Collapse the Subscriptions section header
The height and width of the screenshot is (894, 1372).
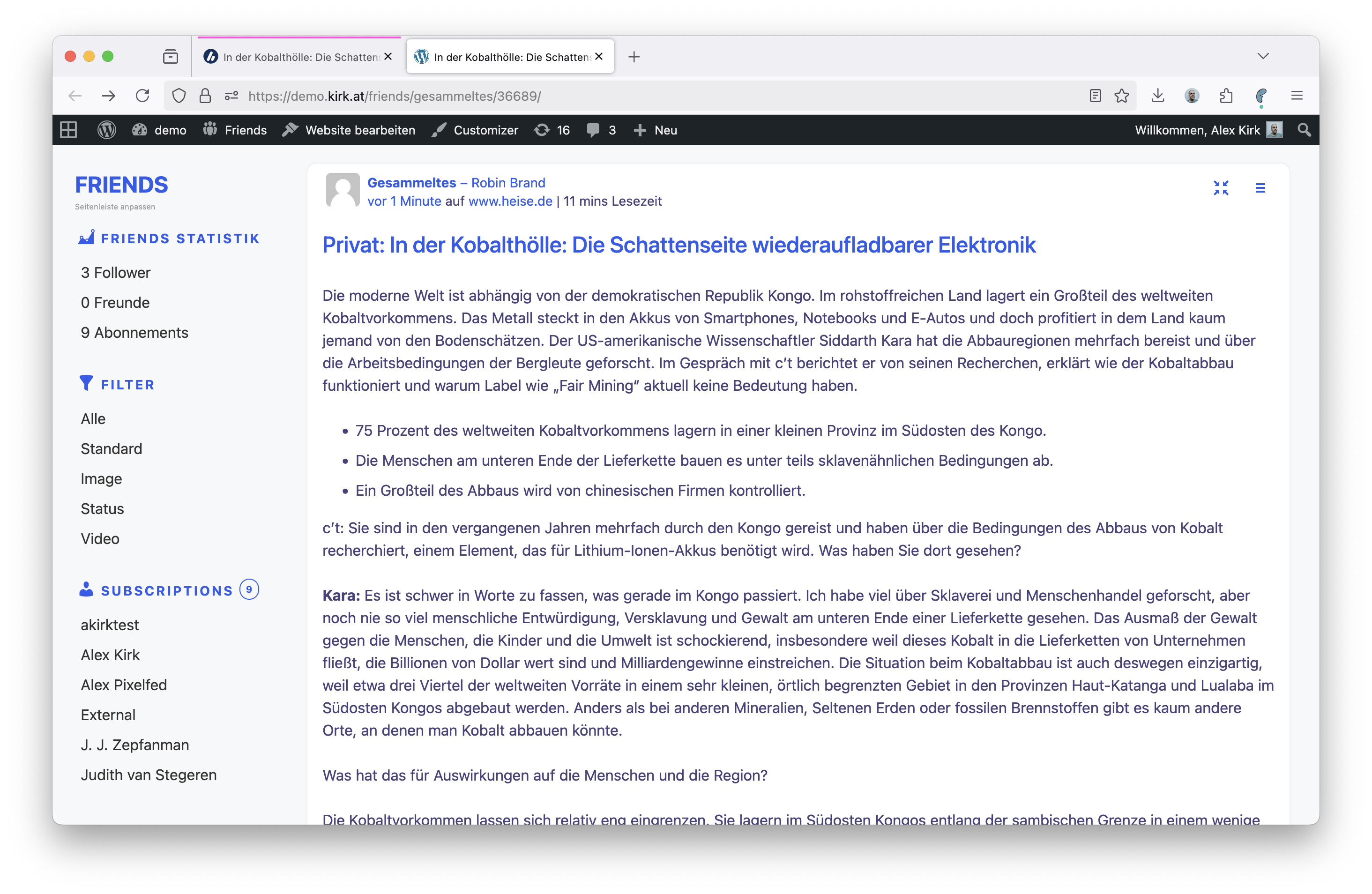(169, 590)
